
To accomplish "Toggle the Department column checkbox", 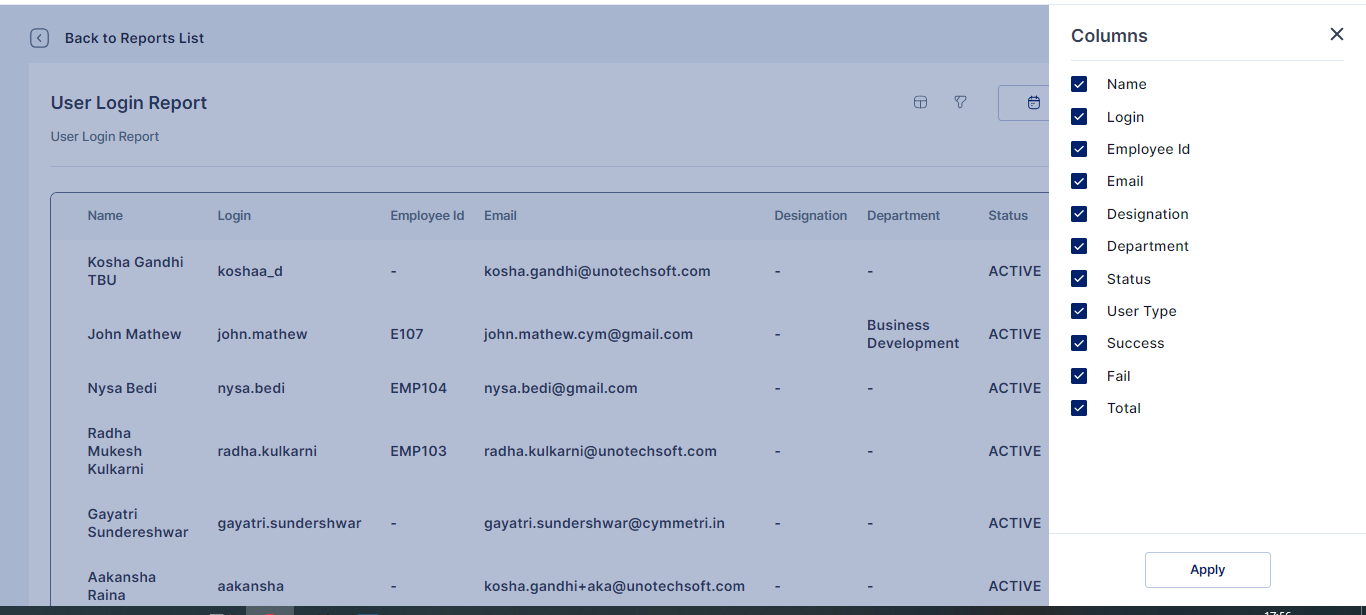I will pos(1079,246).
